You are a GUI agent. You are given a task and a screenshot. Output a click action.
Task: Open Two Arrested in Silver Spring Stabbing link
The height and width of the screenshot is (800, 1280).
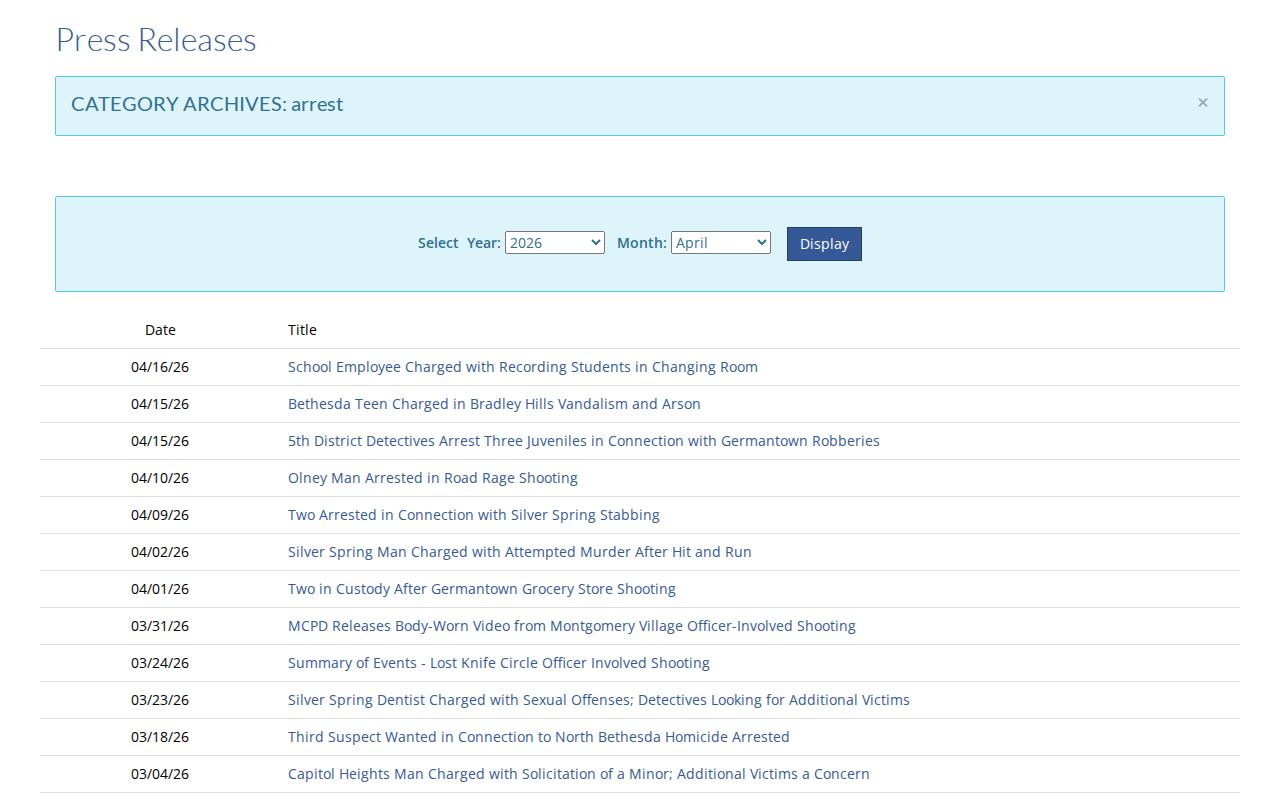pyautogui.click(x=474, y=515)
